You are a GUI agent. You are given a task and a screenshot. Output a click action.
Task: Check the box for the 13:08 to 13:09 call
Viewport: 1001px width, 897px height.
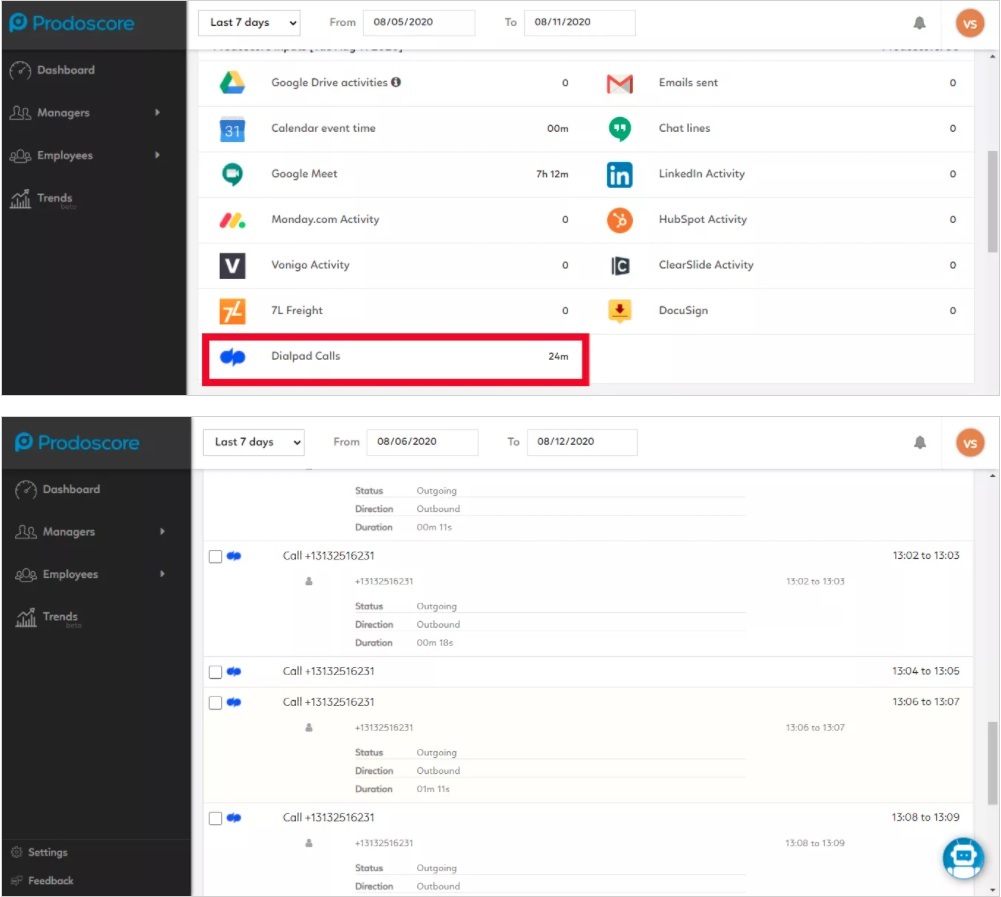(215, 818)
